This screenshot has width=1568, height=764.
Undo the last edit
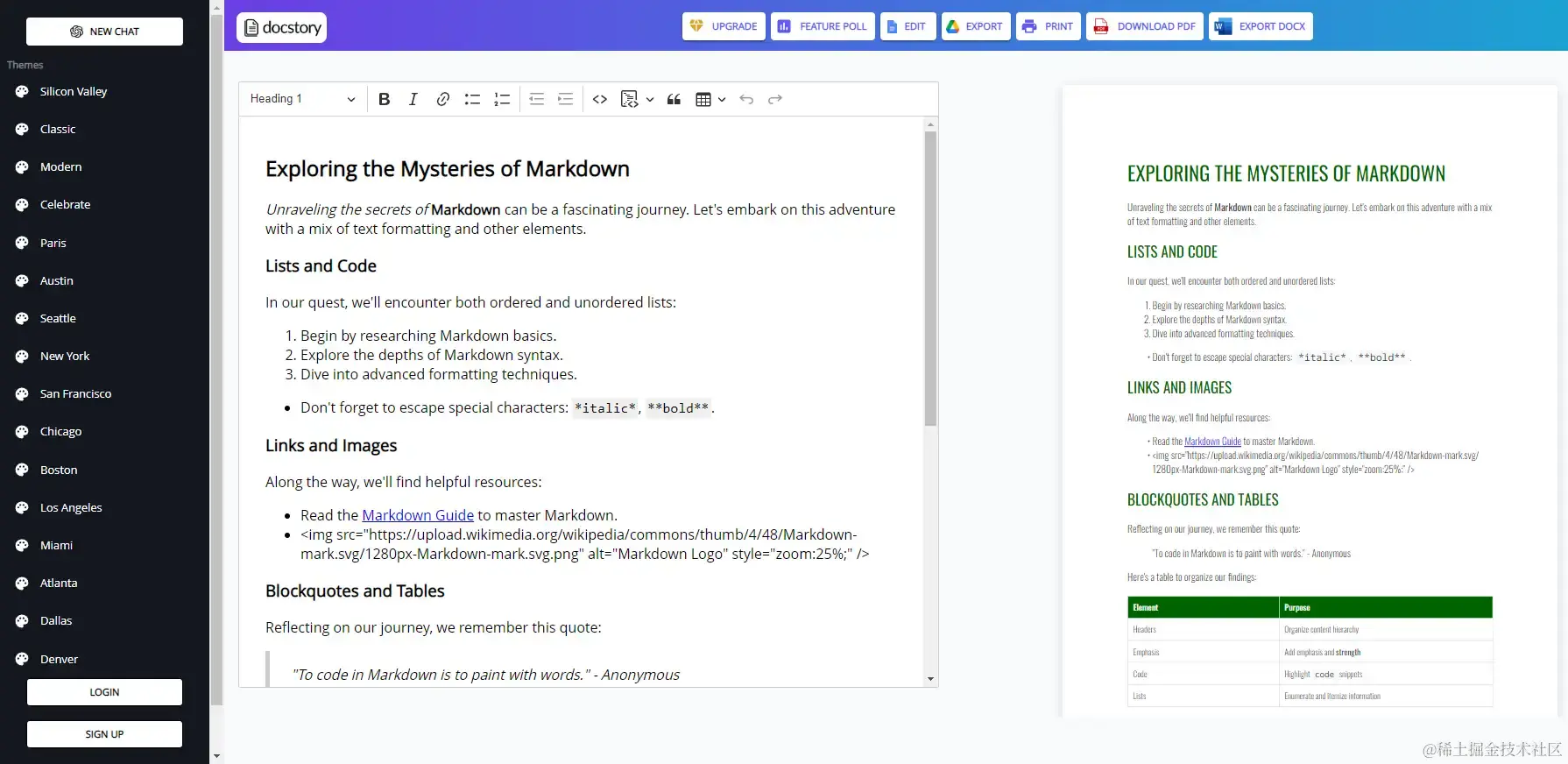pos(746,99)
